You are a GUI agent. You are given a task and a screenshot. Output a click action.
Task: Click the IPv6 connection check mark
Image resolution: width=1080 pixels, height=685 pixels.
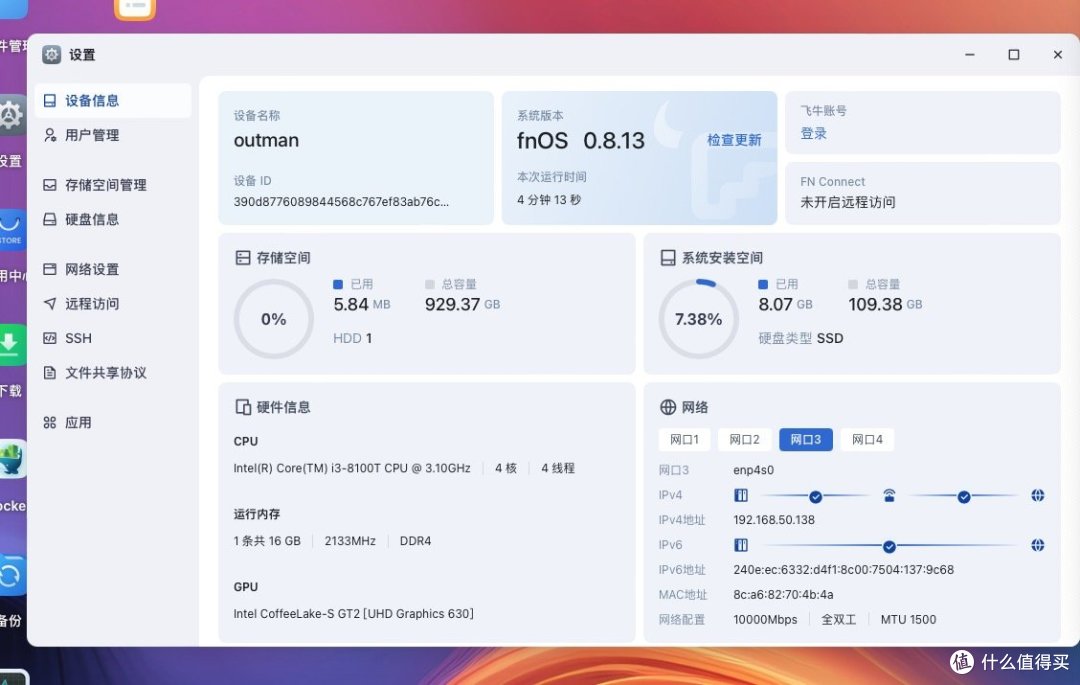889,547
